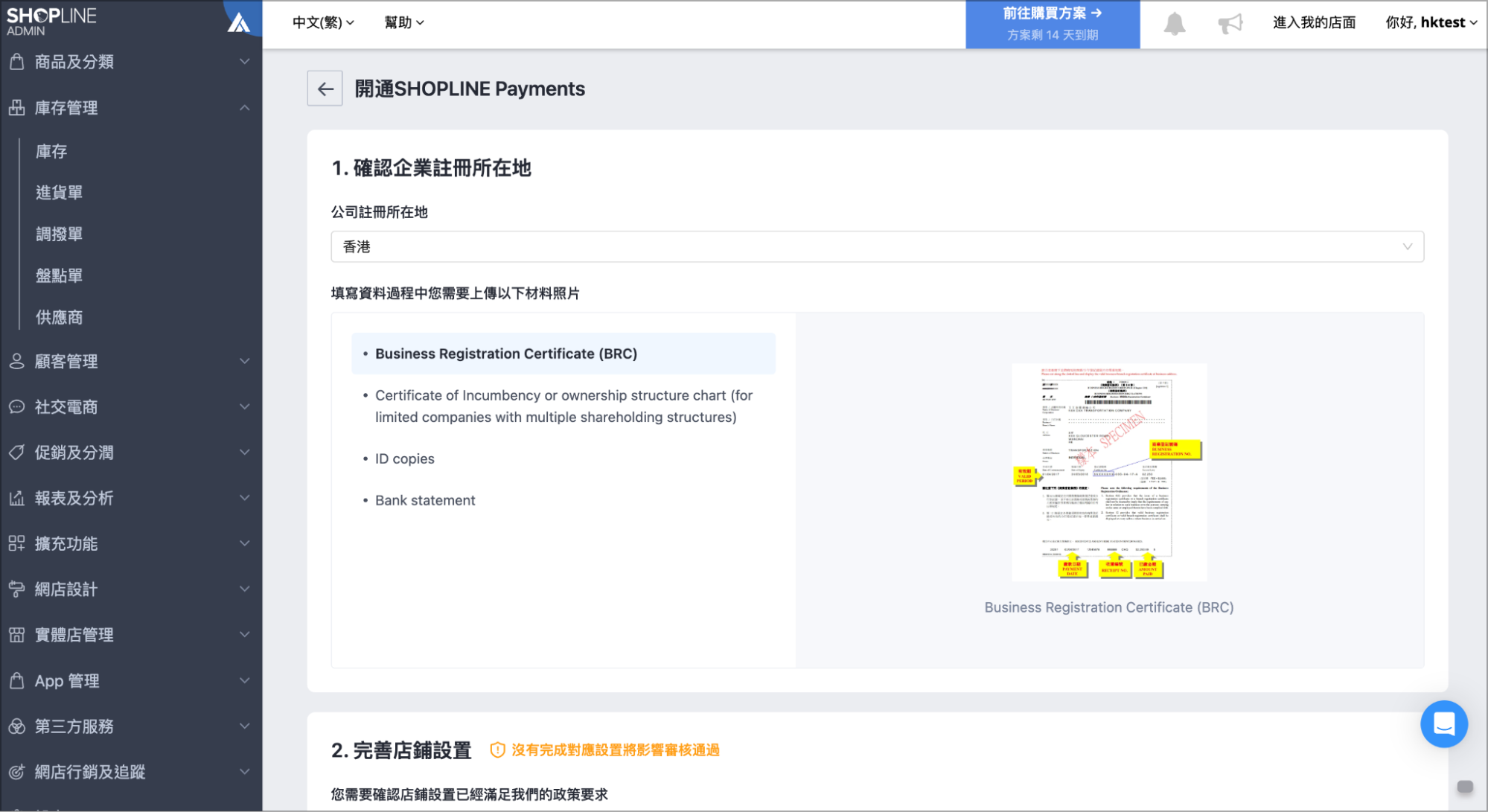1488x812 pixels.
Task: Open the 調撥單 submenu item
Action: click(60, 234)
